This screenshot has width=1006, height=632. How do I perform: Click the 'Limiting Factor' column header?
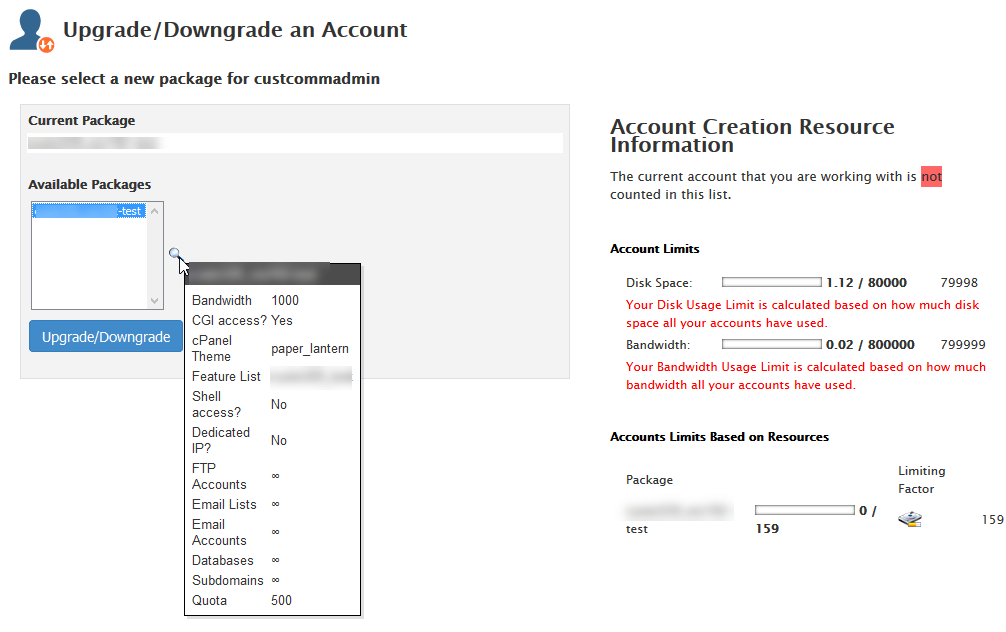[921, 480]
